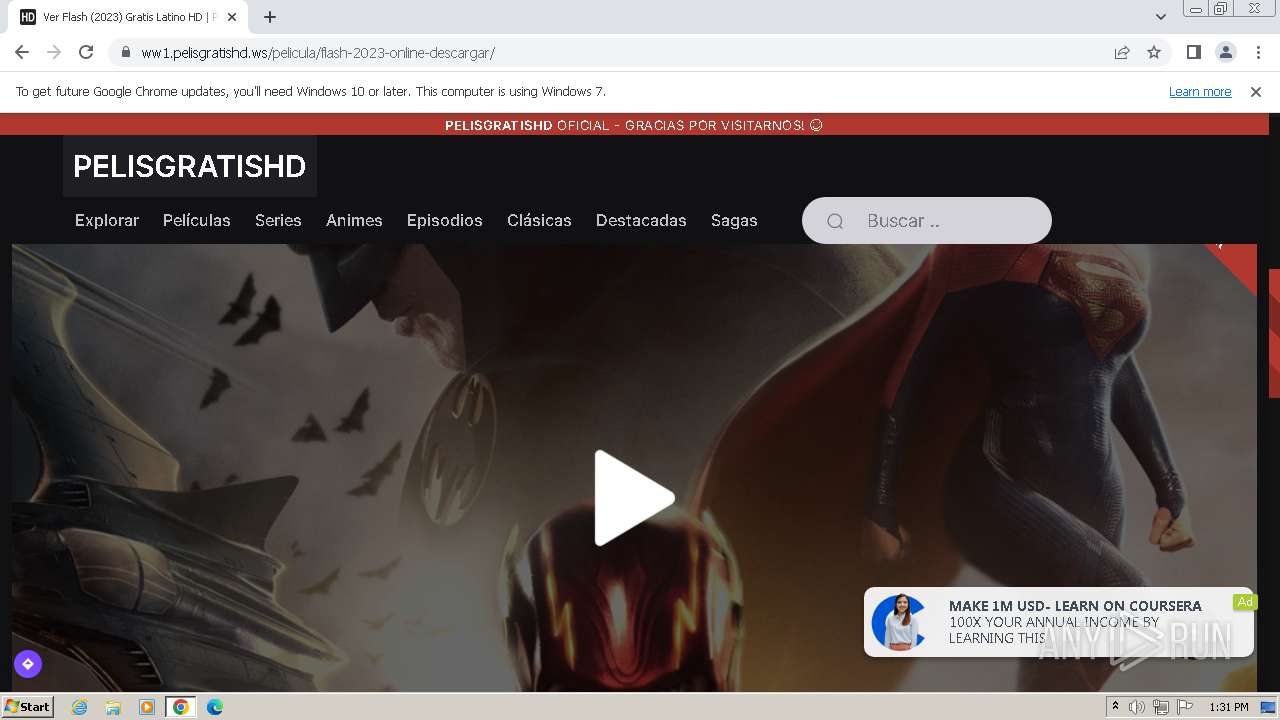Screen dimensions: 1280x720
Task: Open Chrome three-dot menu
Action: point(1258,52)
